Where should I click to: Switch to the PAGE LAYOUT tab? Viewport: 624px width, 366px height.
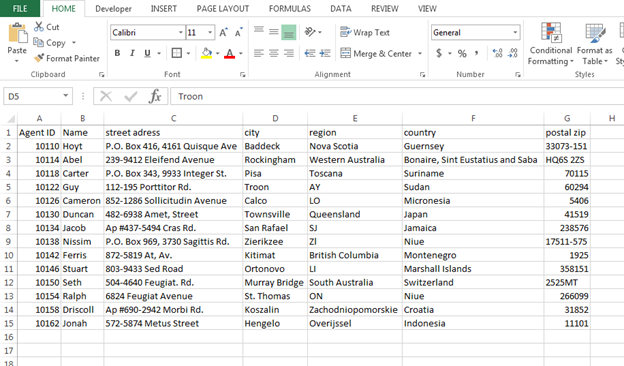(223, 9)
